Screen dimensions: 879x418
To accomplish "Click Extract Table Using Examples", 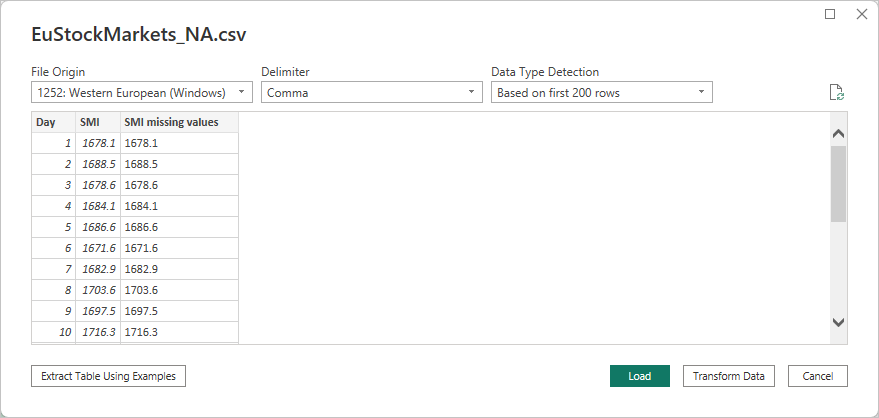I will [108, 376].
